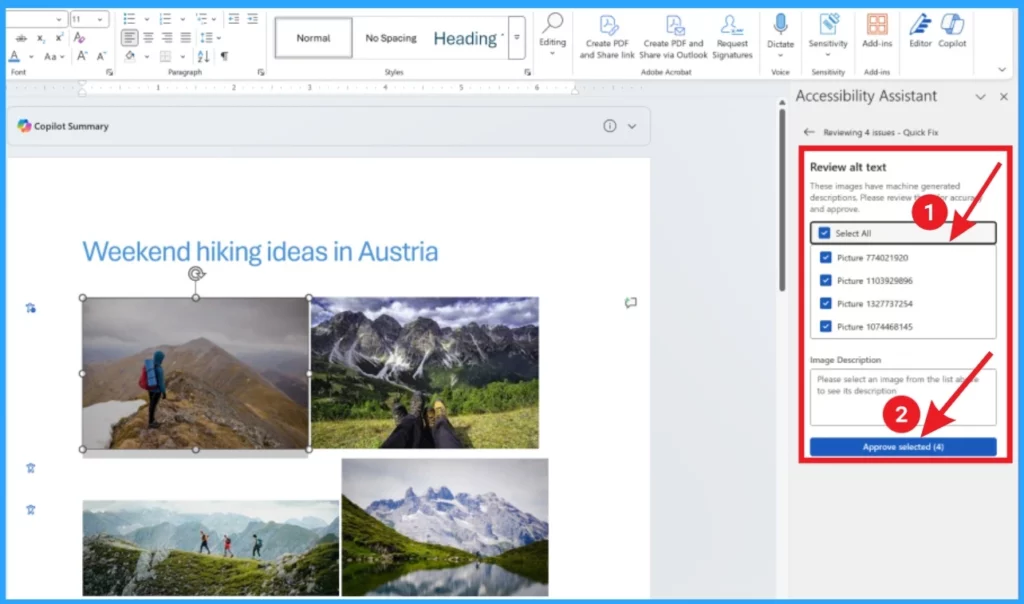This screenshot has width=1024, height=604.
Task: Expand the Styles gallery
Action: point(517,38)
